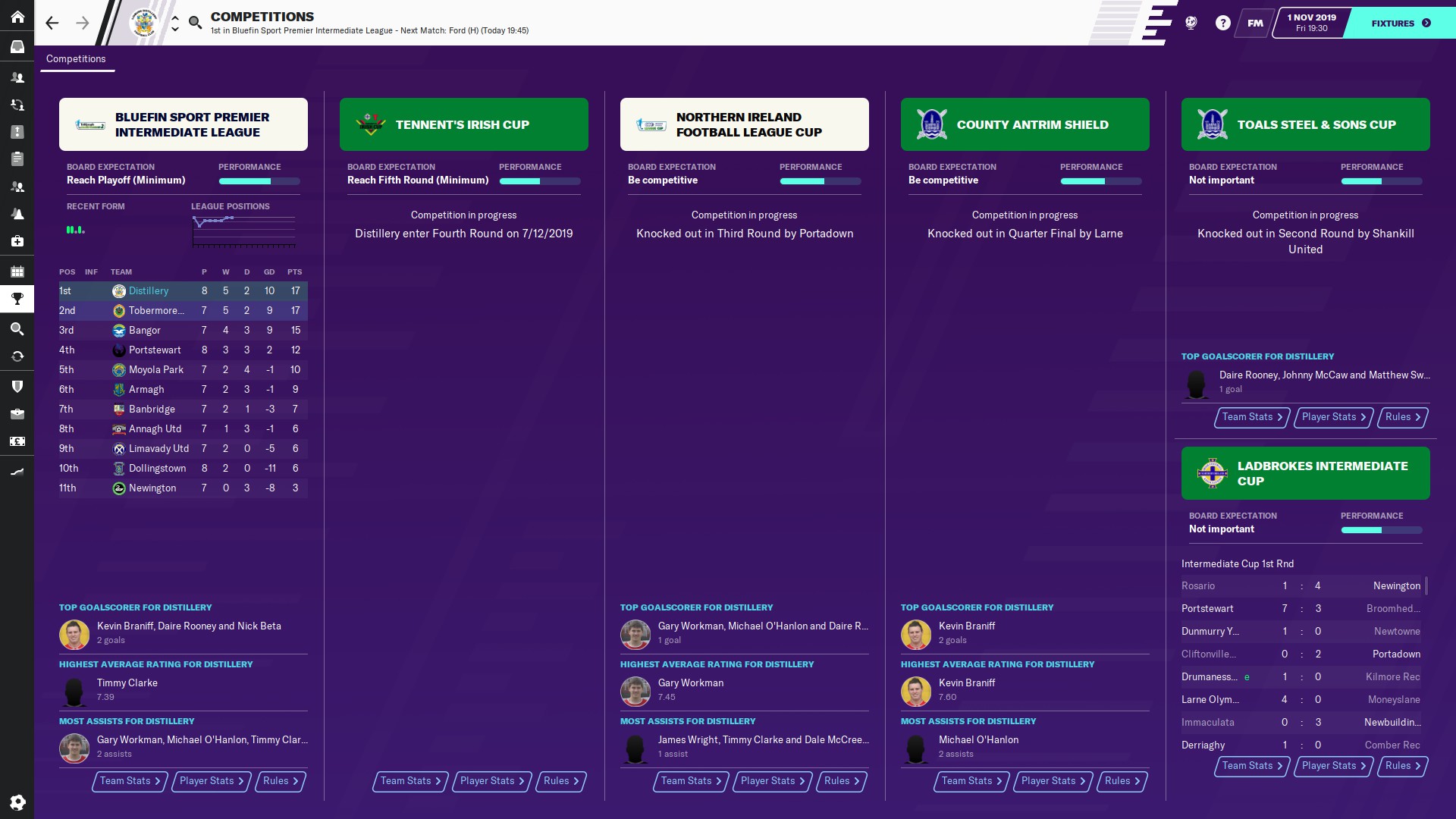Open Rules for Bluefin Premier League
This screenshot has width=1456, height=819.
(x=281, y=781)
